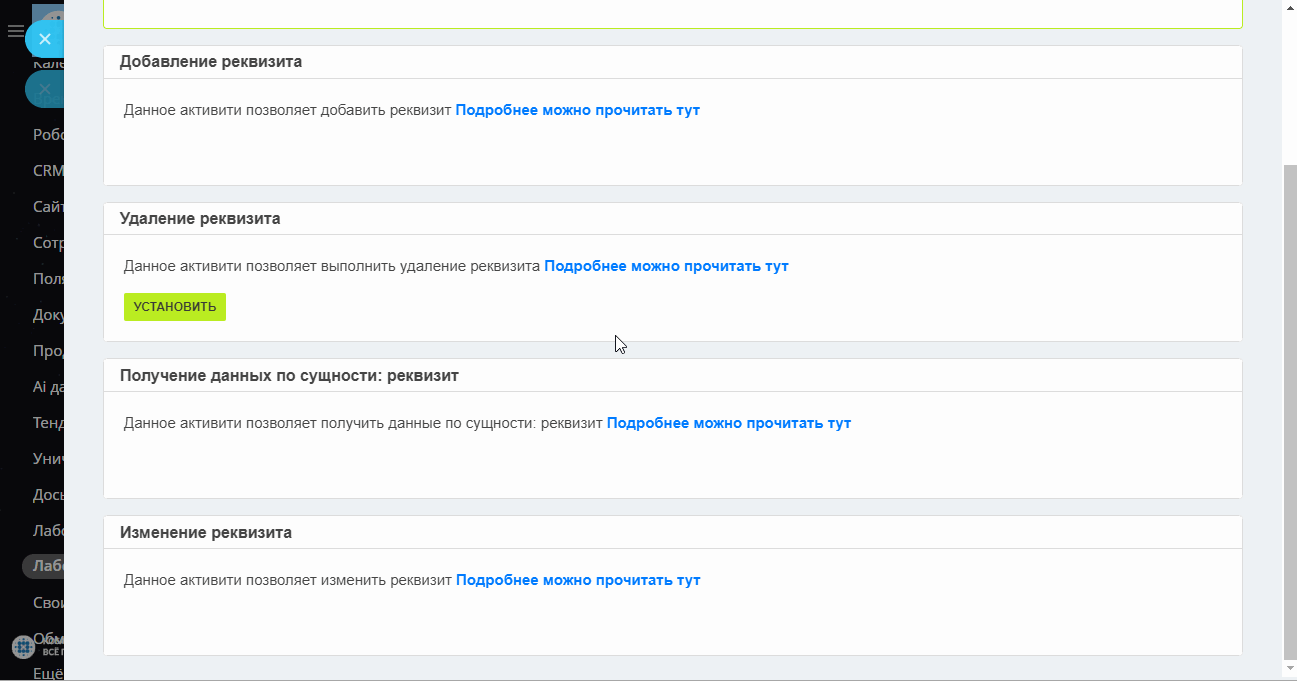
Task: Open the Тенд… item in left sidebar
Action: (x=48, y=423)
